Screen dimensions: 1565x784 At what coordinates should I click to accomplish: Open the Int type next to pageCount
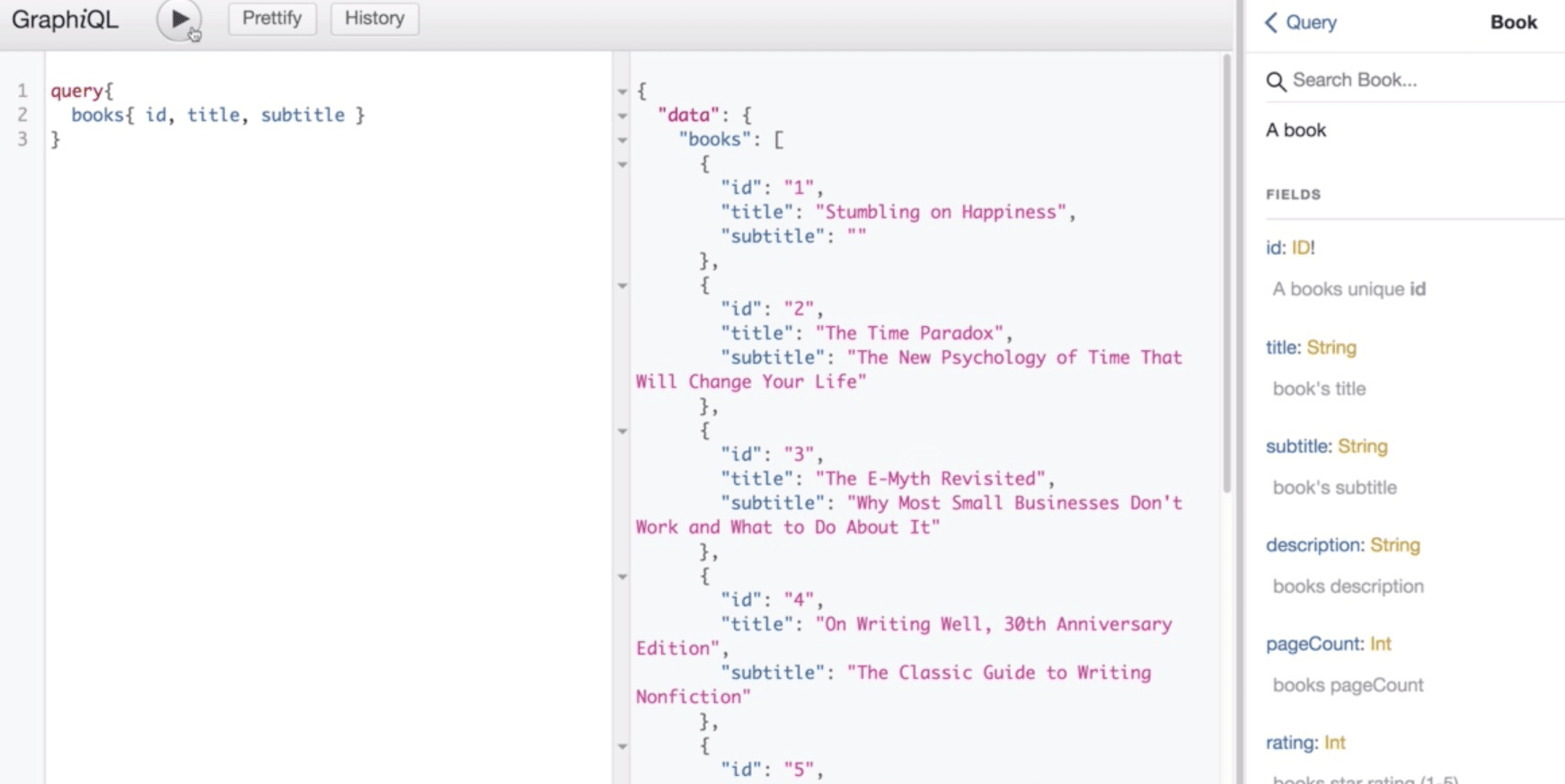pos(1380,644)
